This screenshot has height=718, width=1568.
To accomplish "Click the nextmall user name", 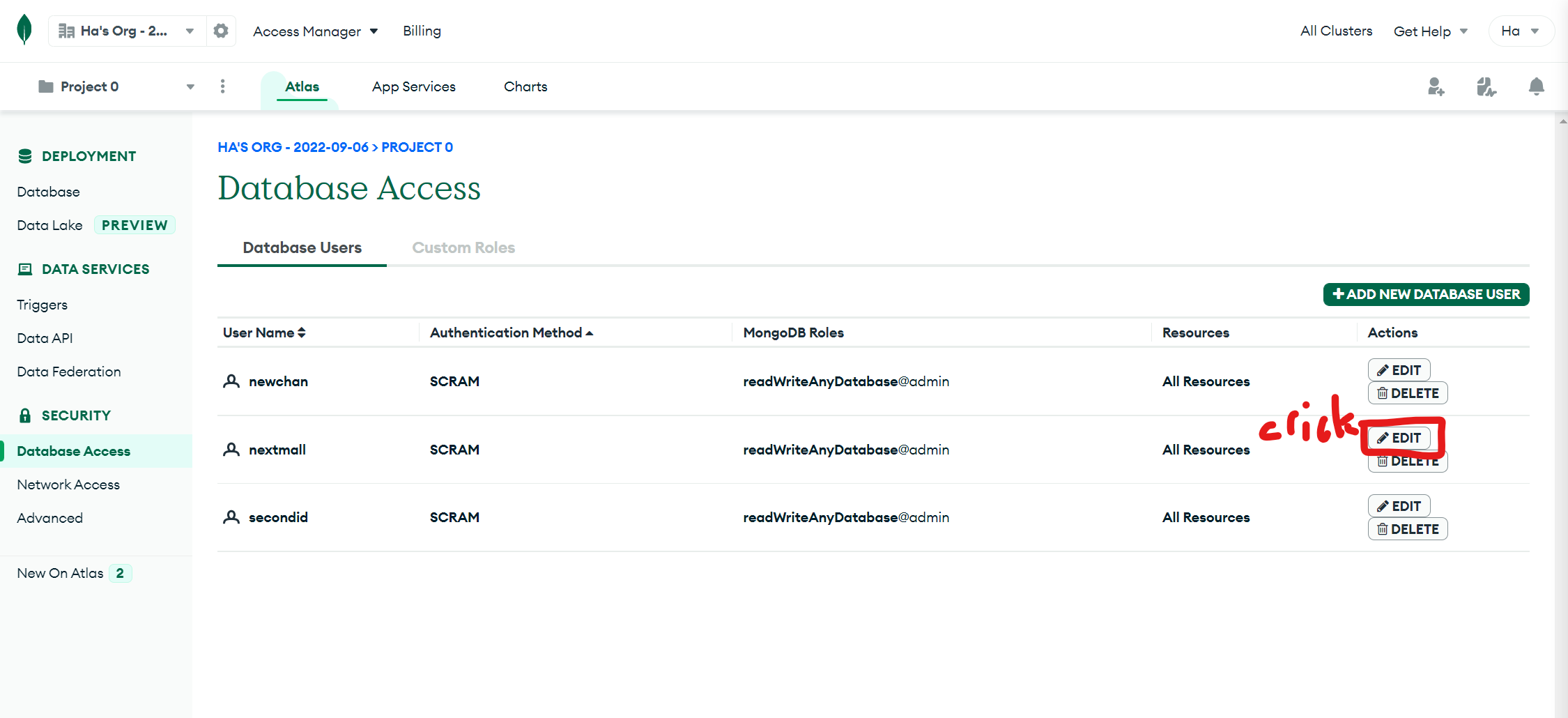I will [x=277, y=450].
